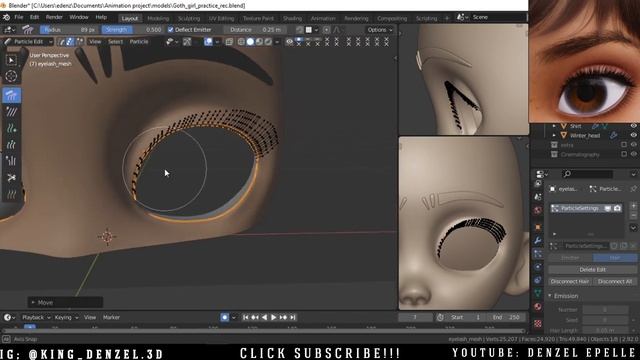Switch to Tip particle select mode
This screenshot has height=360, width=640.
point(79,42)
